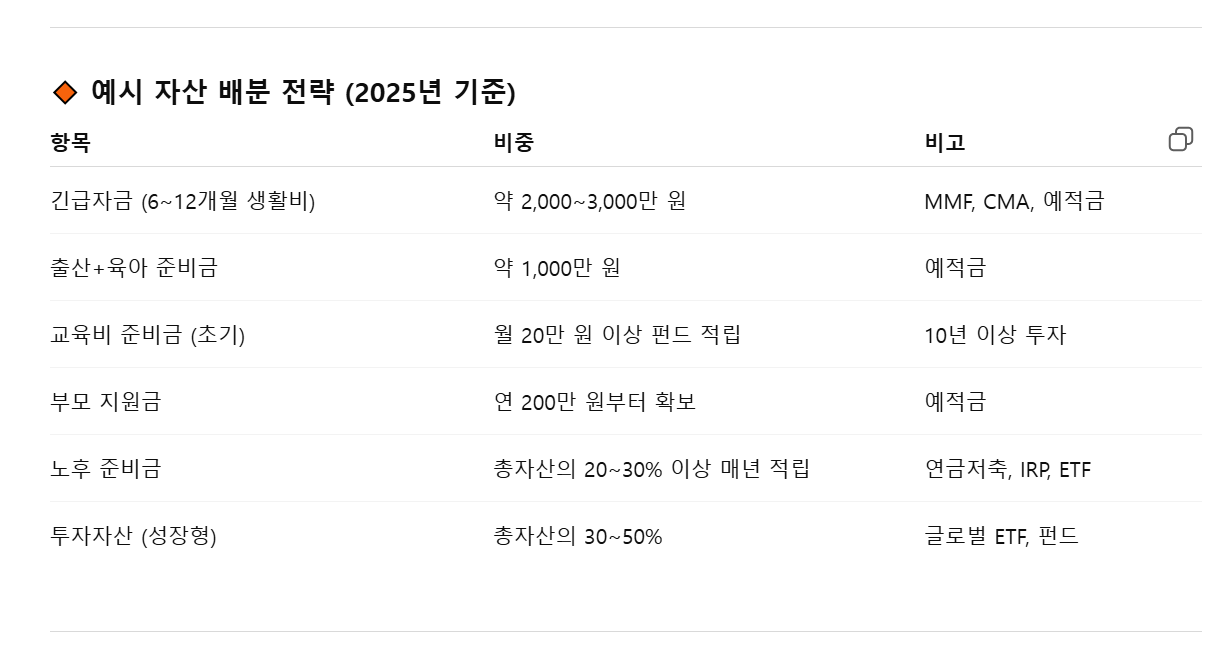Click the 연 200만 원부터 확보 cell

[x=595, y=401]
